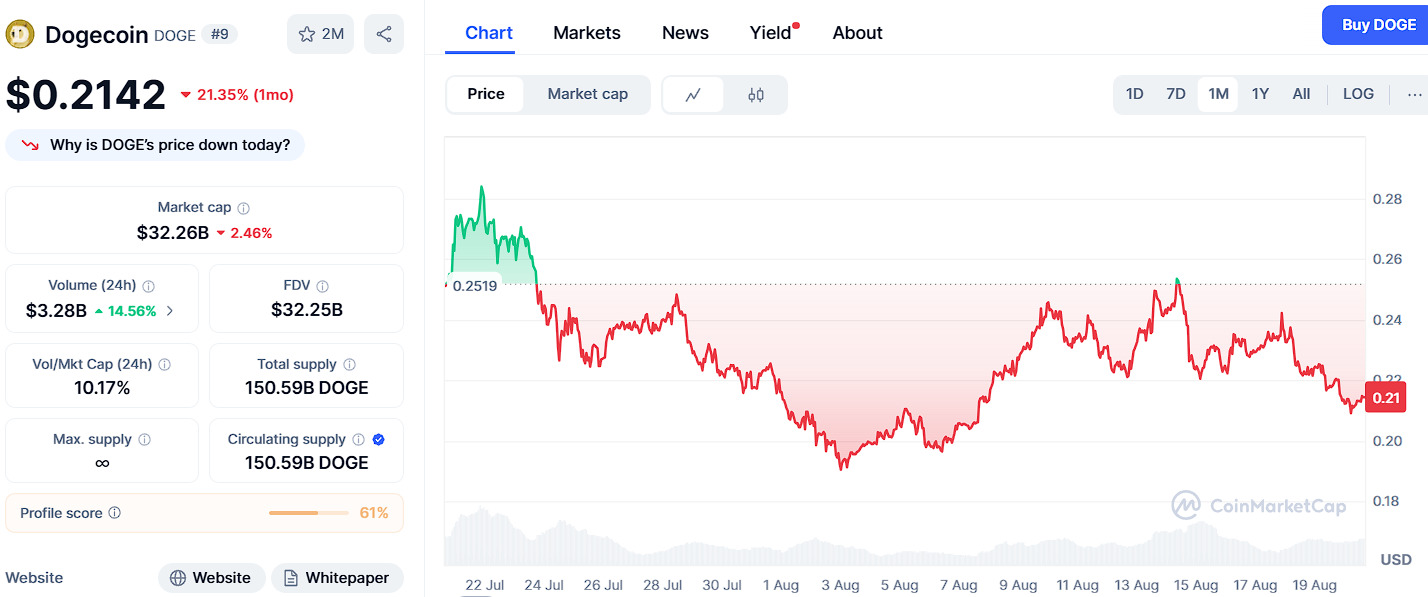The width and height of the screenshot is (1428, 597).
Task: Show the Profile score info icon
Action: 115,513
